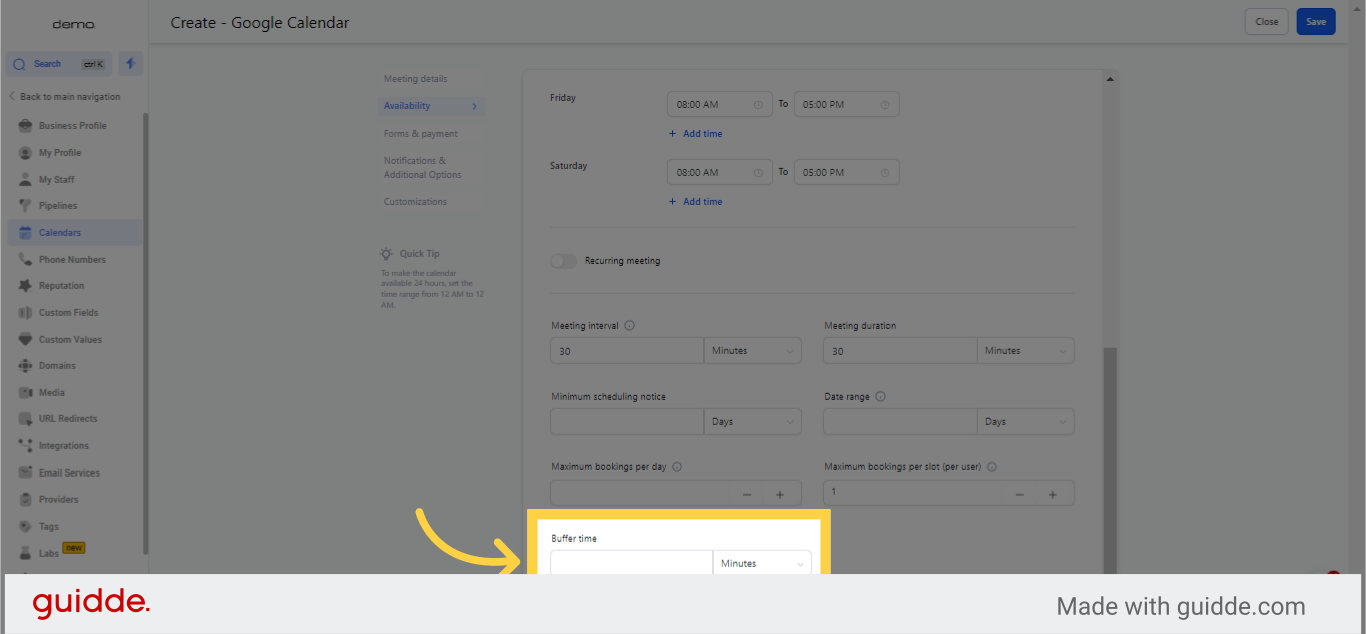Screen dimensions: 1366x634
Task: Enable the Recurring meeting toggle
Action: [564, 261]
